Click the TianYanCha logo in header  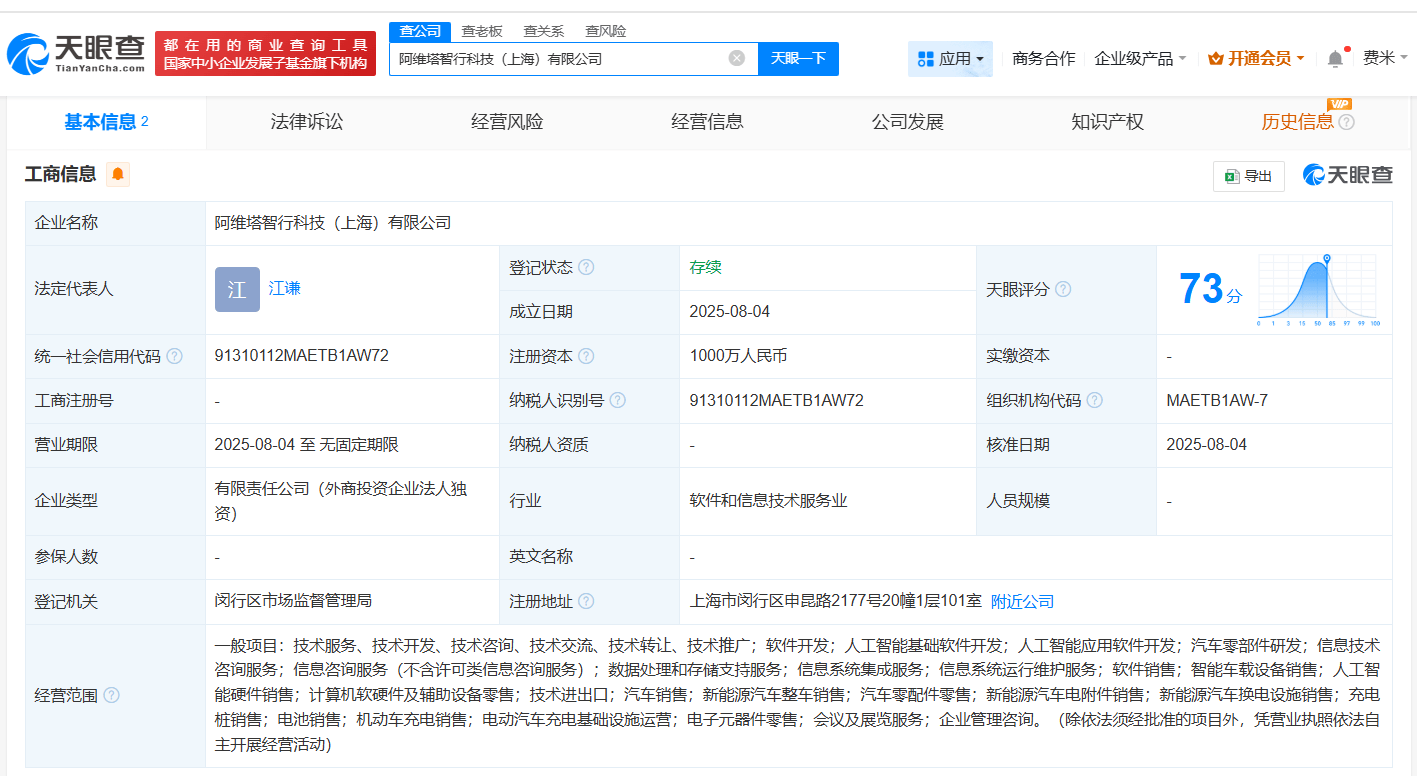point(75,54)
